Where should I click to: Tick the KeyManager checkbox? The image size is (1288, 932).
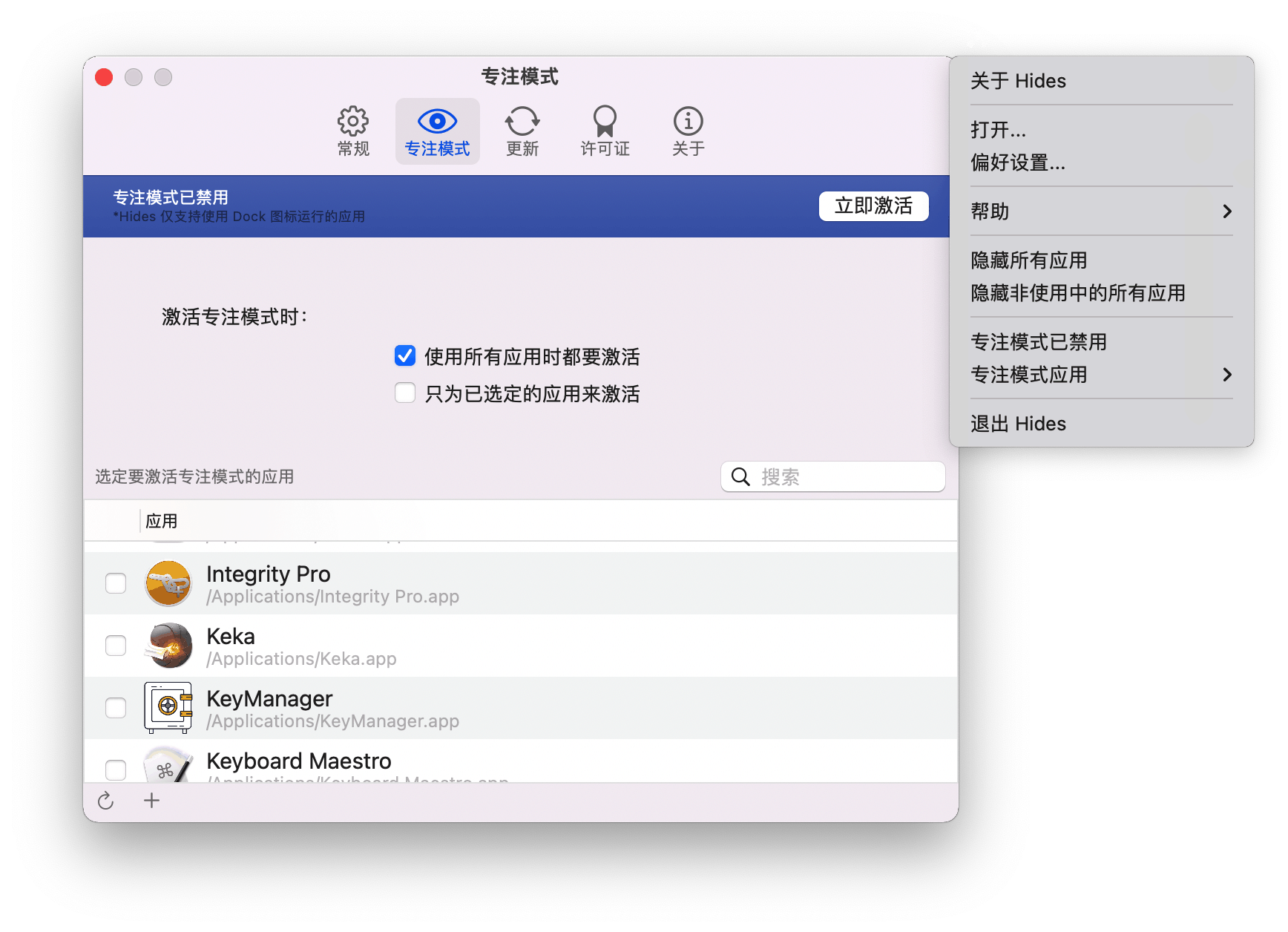coord(116,708)
